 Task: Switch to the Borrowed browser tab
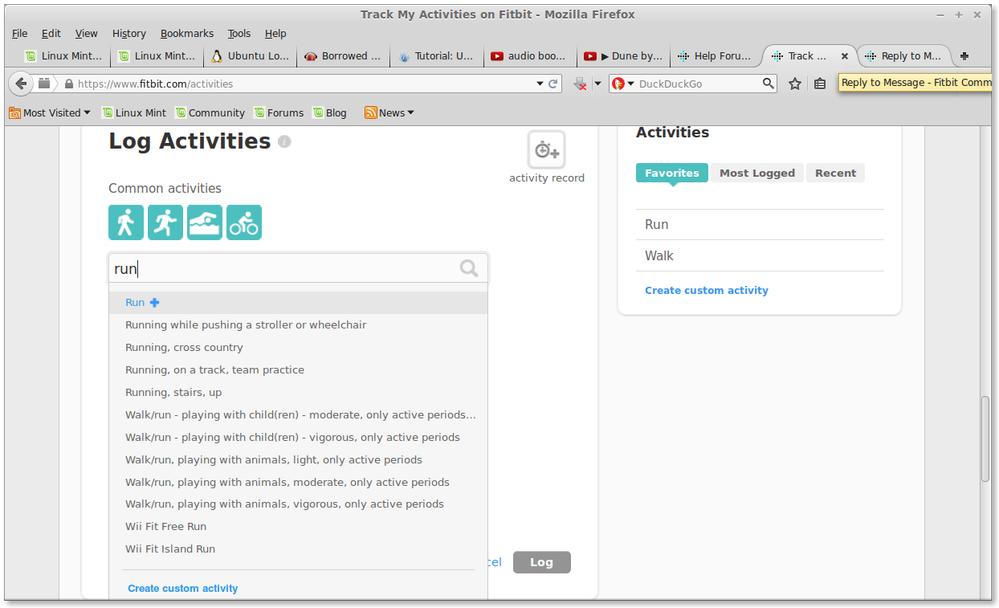[343, 56]
